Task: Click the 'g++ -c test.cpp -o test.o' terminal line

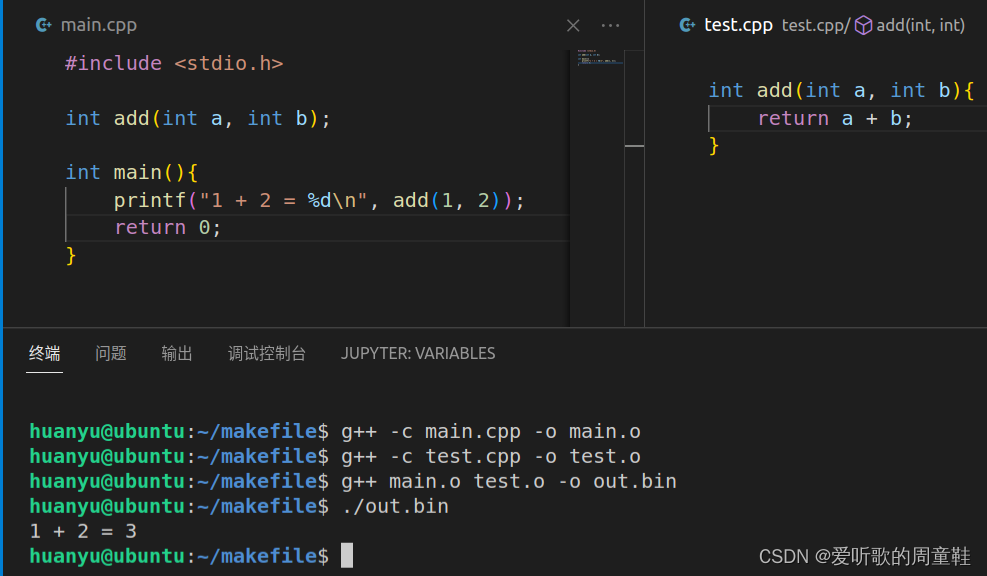Action: 491,457
